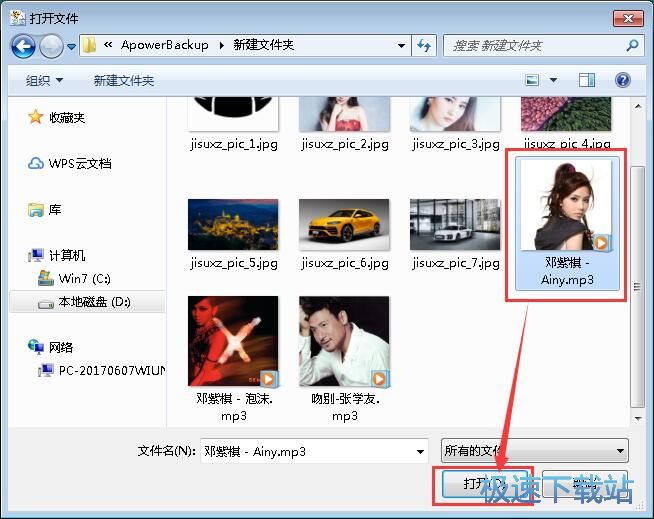Open the 所有的文件 file type dropdown

[535, 451]
